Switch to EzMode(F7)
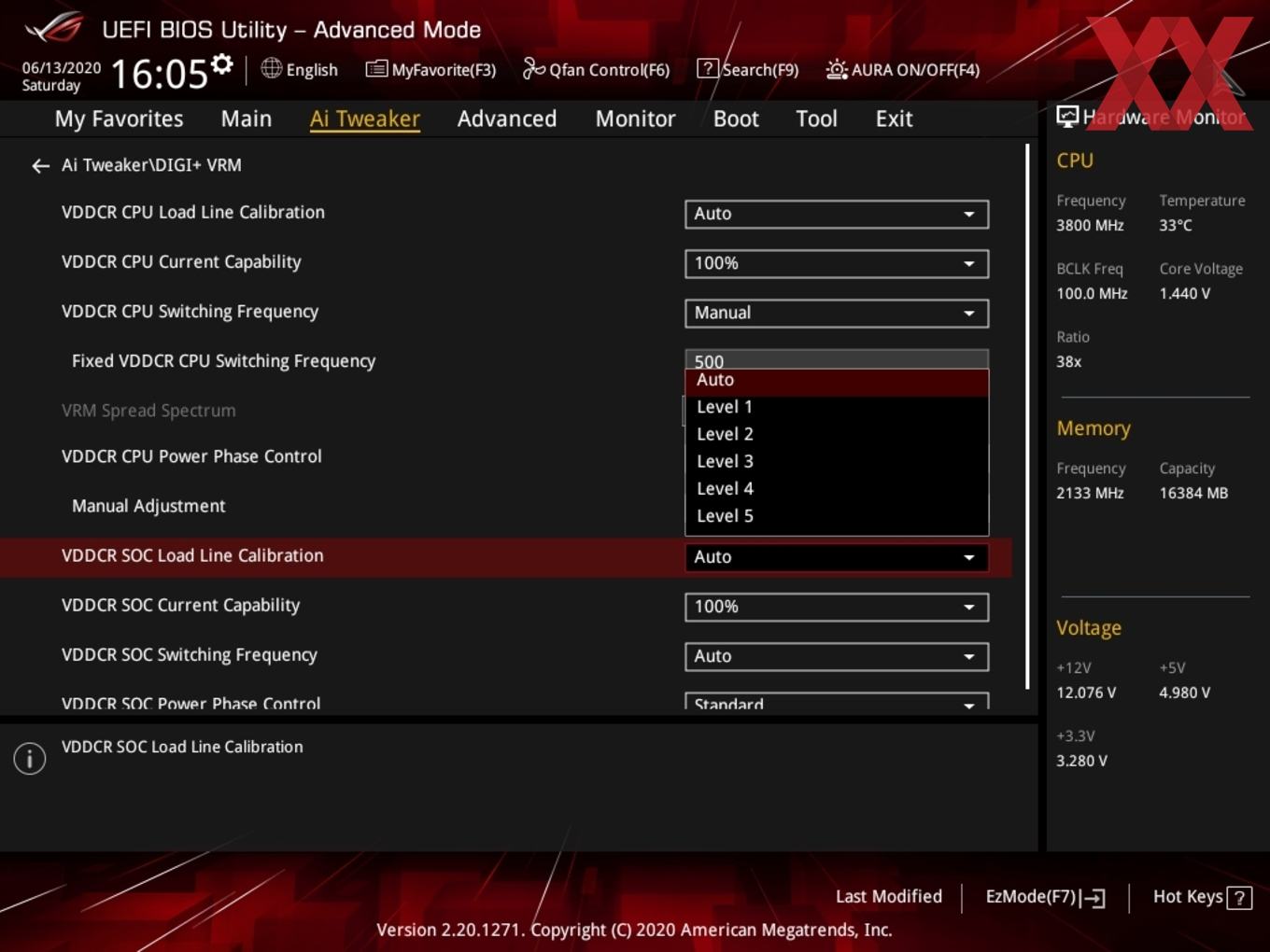 click(x=1045, y=897)
